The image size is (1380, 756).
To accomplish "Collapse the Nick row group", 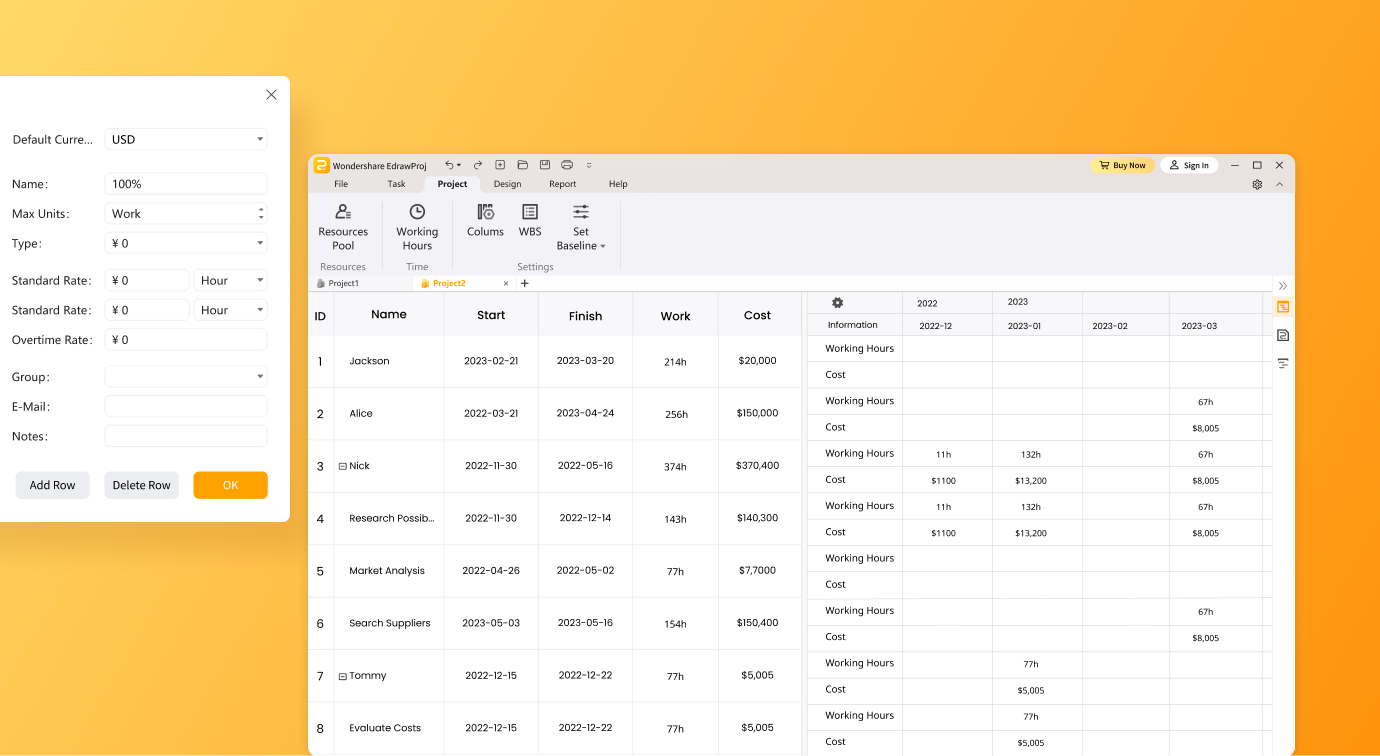I will pos(343,467).
